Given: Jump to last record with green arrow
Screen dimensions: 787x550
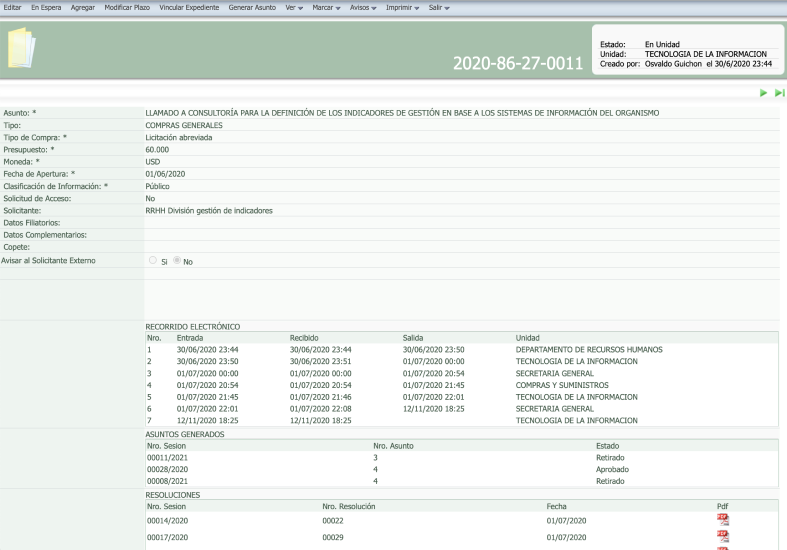Looking at the screenshot, I should pyautogui.click(x=778, y=93).
